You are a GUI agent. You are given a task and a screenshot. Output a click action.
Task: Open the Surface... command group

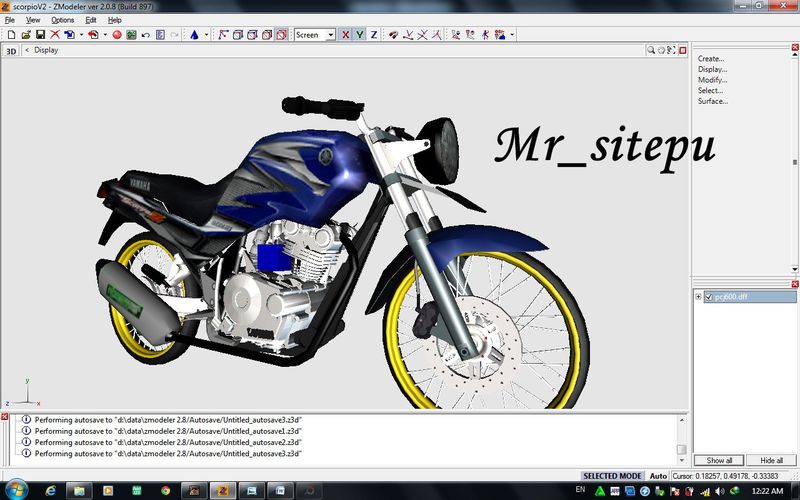click(x=713, y=101)
